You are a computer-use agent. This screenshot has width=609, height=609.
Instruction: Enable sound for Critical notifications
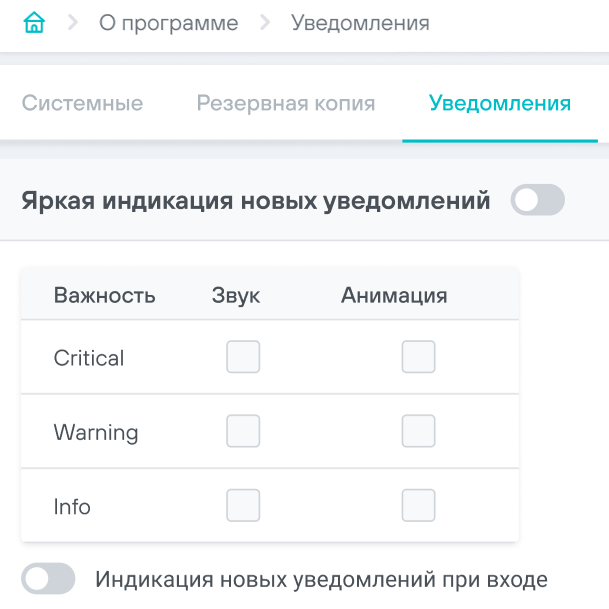coord(243,357)
